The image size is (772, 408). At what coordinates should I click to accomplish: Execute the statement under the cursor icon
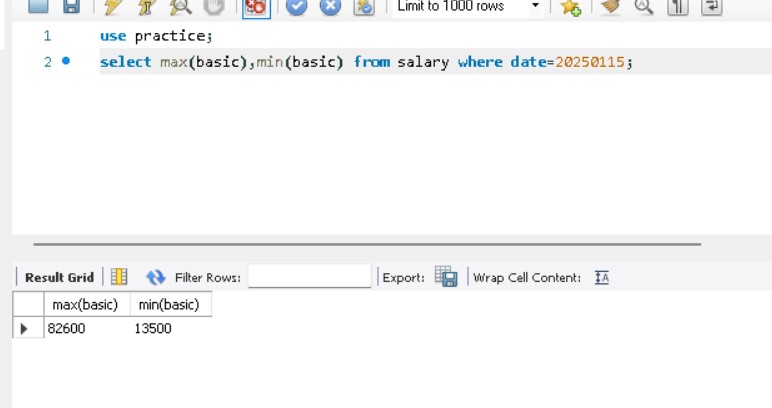tap(147, 5)
